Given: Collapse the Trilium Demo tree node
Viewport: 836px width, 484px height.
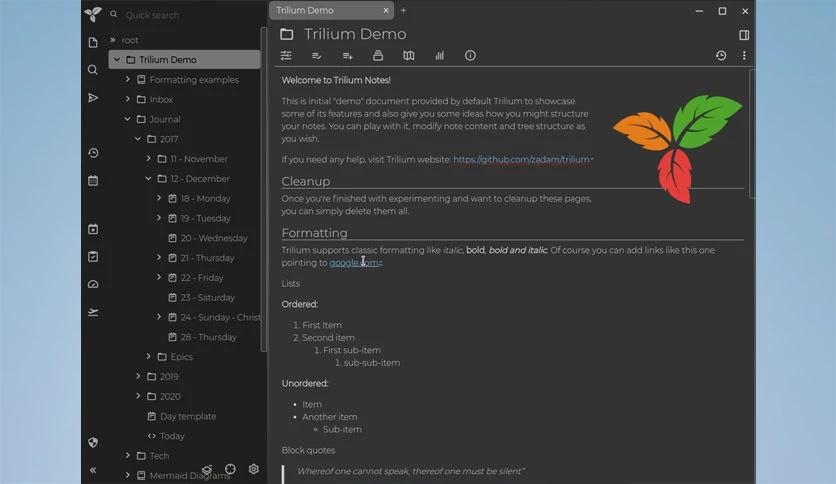Looking at the screenshot, I should point(117,60).
